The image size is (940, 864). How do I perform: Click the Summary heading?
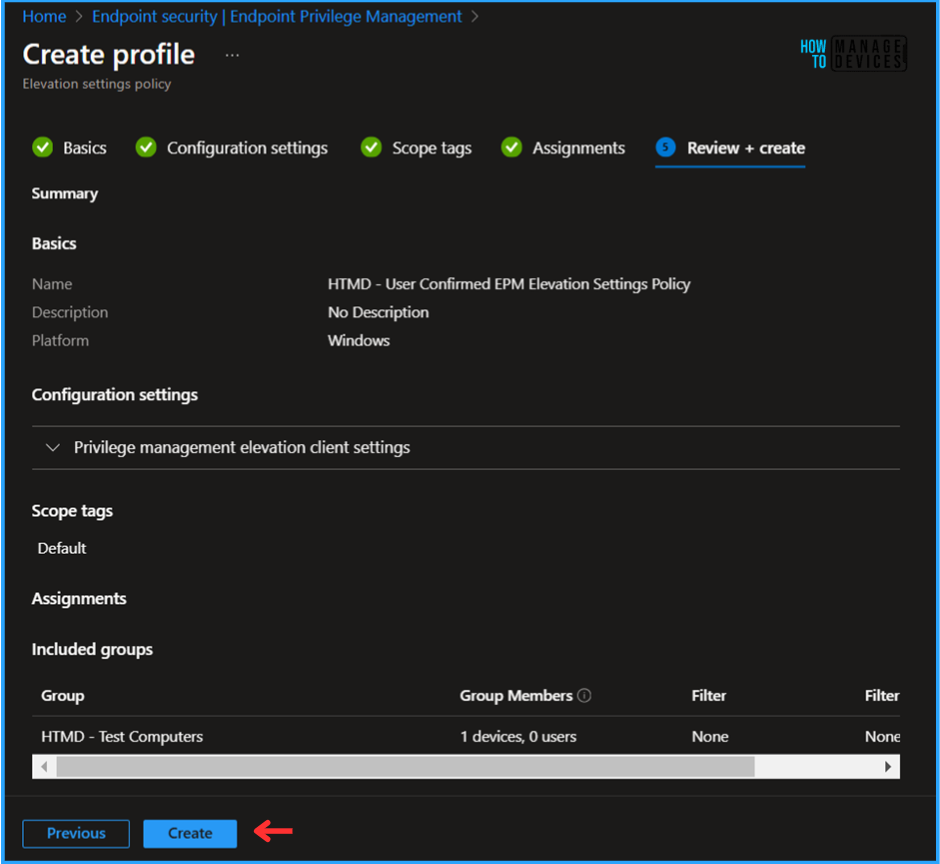(65, 194)
